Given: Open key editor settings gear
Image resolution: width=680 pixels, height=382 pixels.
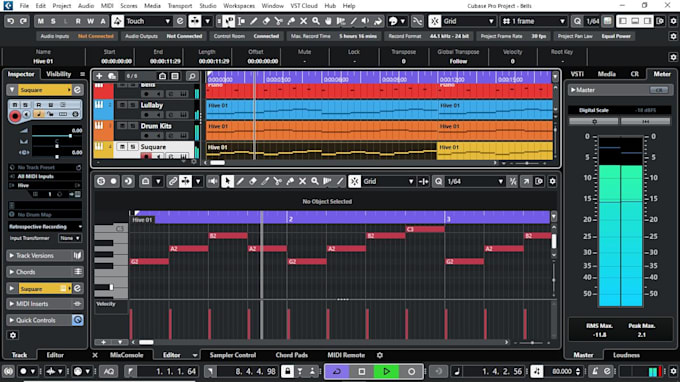Looking at the screenshot, I should tap(552, 181).
